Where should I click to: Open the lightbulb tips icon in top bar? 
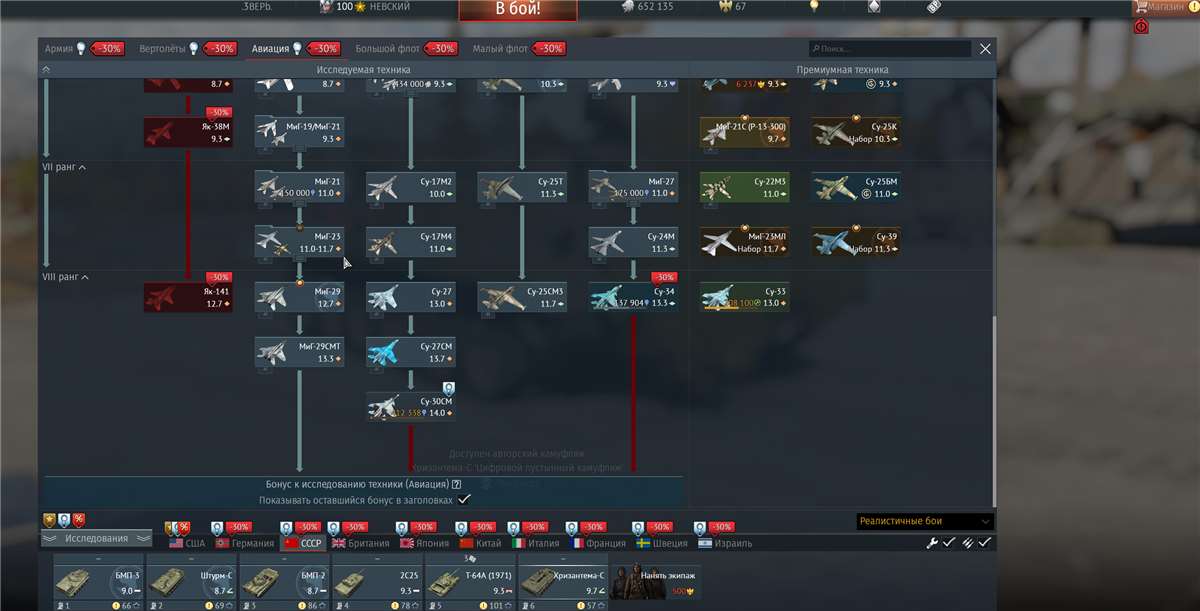click(814, 6)
